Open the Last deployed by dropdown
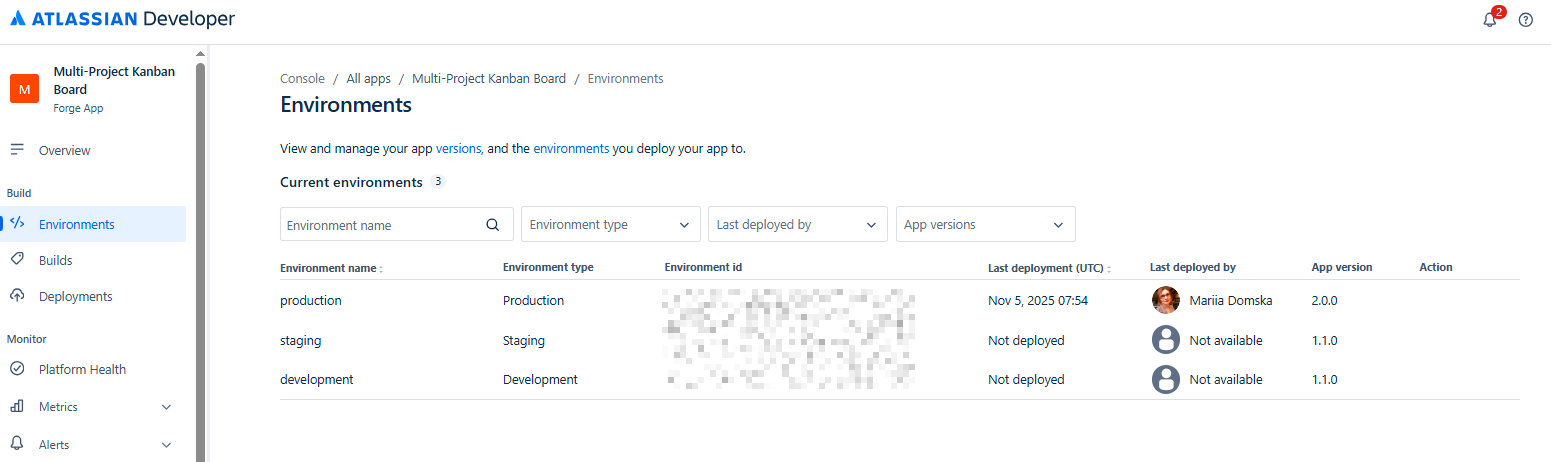The width and height of the screenshot is (1551, 462). pyautogui.click(x=797, y=225)
